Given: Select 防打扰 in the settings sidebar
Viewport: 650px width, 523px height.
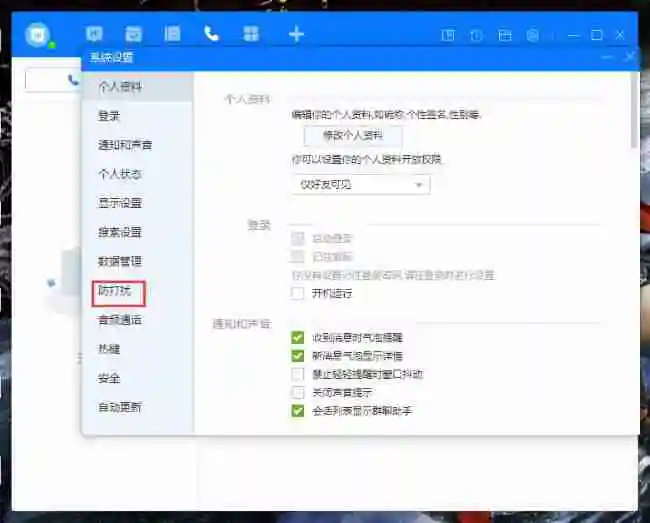Looking at the screenshot, I should pyautogui.click(x=138, y=291).
